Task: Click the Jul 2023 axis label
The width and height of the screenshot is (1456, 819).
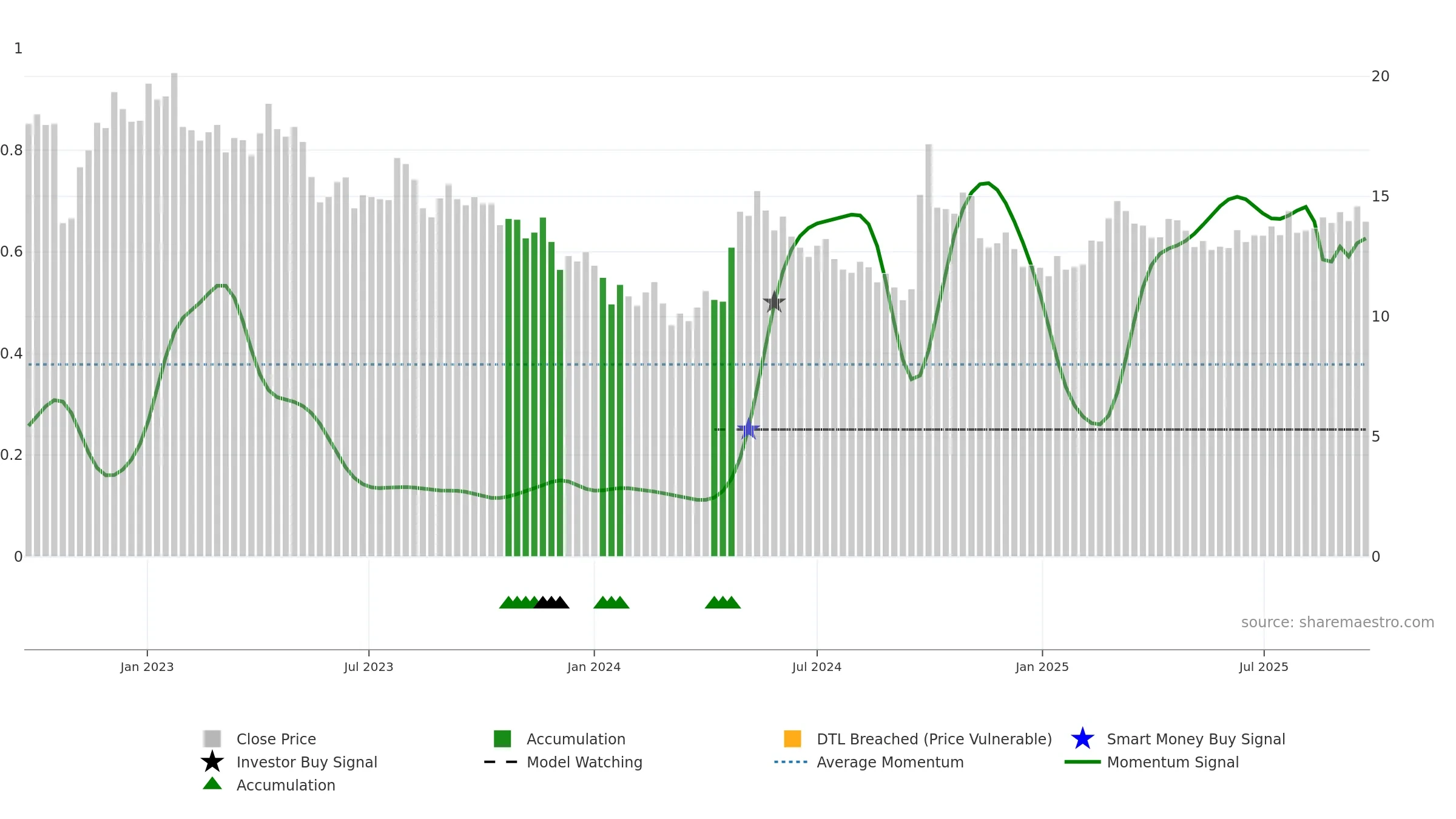Action: click(x=369, y=667)
